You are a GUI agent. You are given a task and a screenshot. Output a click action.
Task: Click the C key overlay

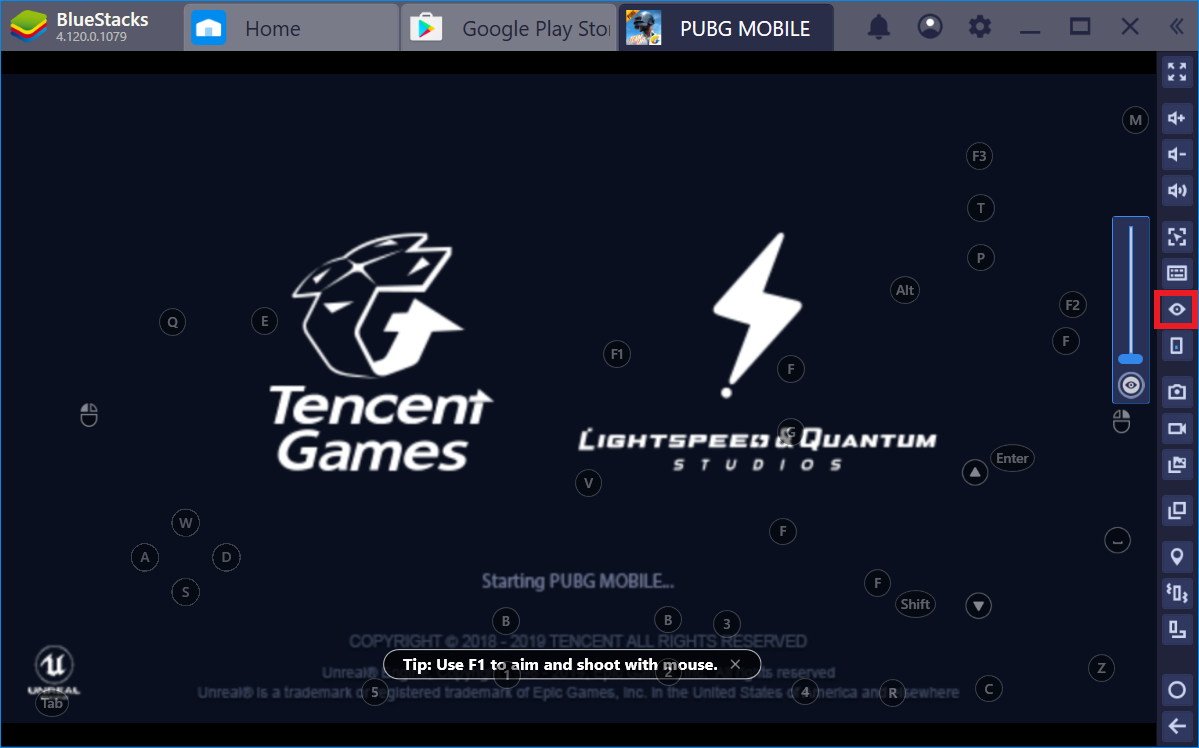coord(988,689)
